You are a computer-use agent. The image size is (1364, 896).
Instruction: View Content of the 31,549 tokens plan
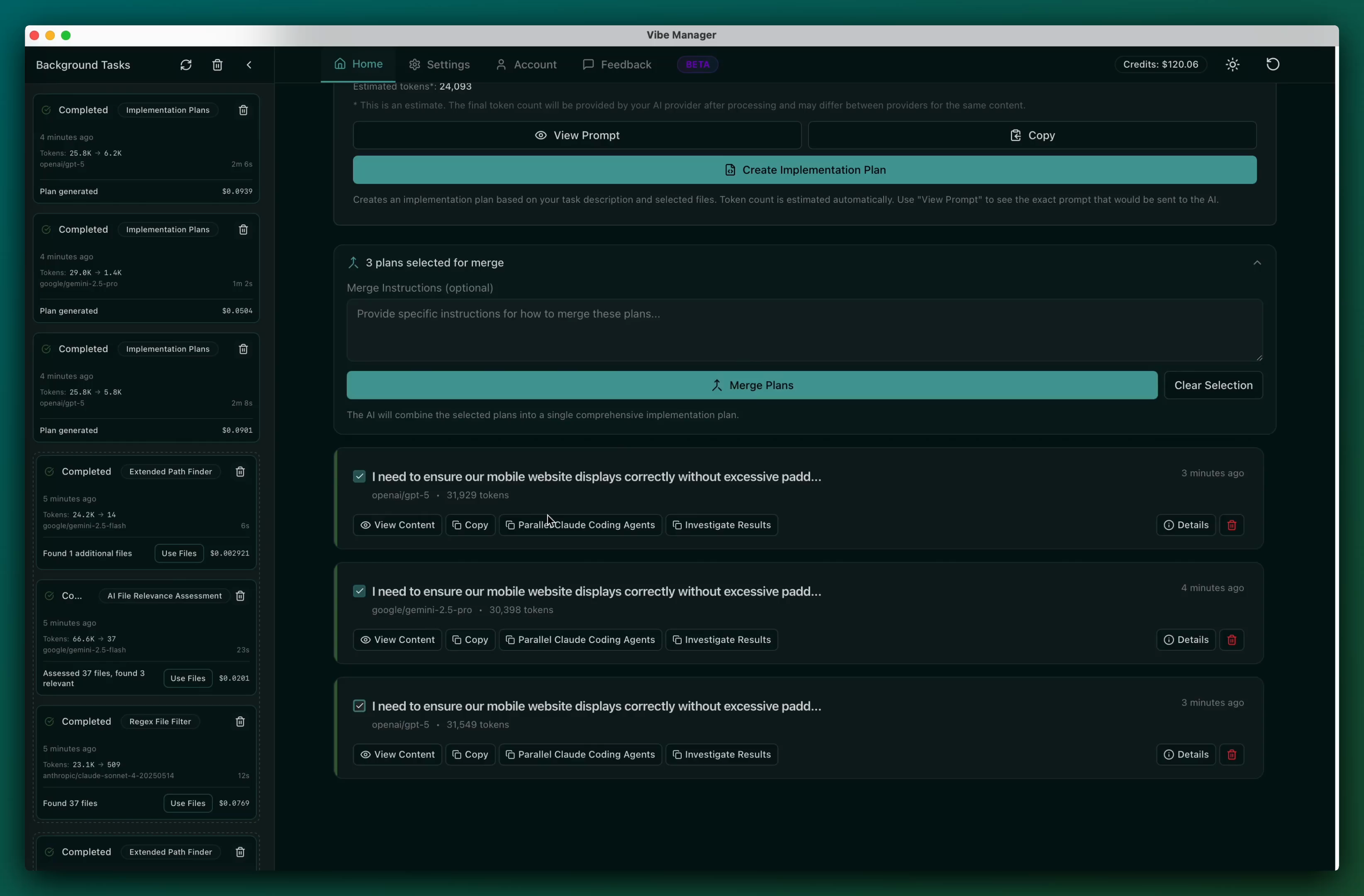pyautogui.click(x=398, y=755)
